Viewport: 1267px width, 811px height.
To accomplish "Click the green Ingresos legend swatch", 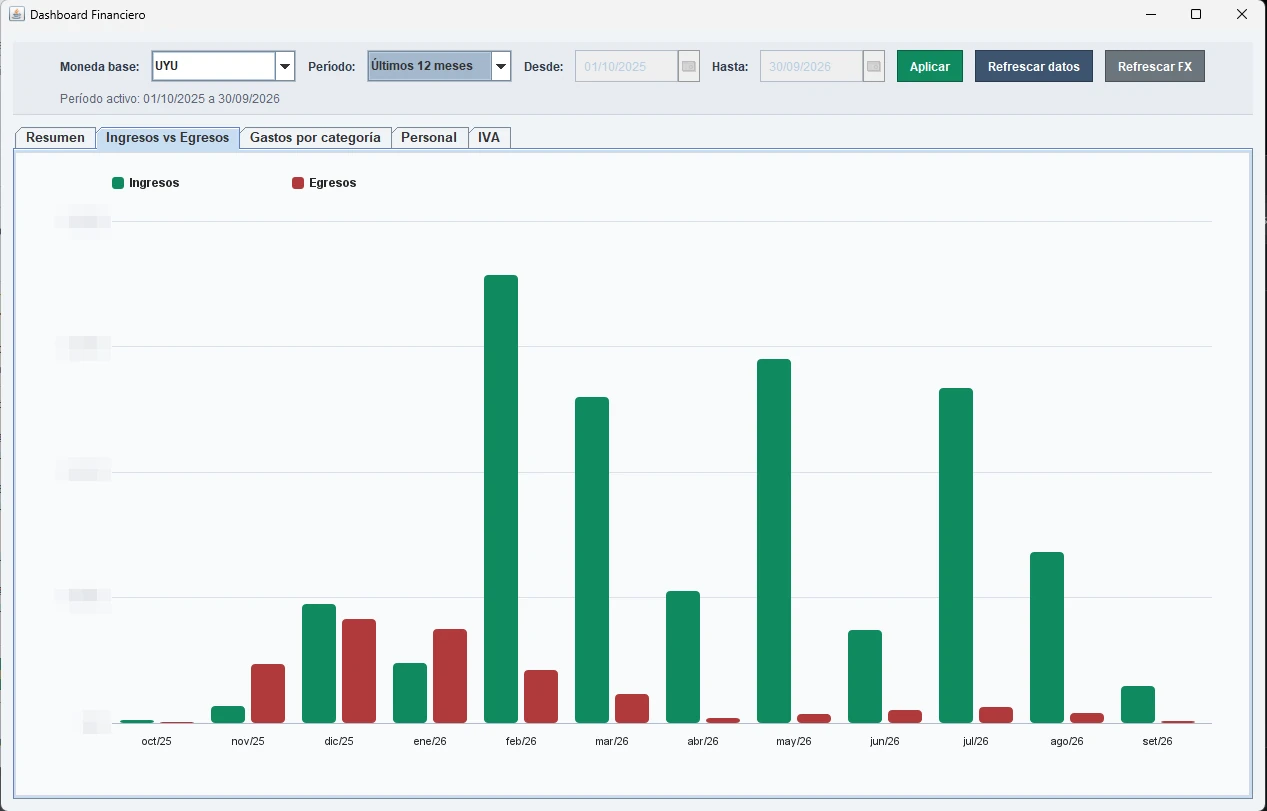I will coord(118,183).
